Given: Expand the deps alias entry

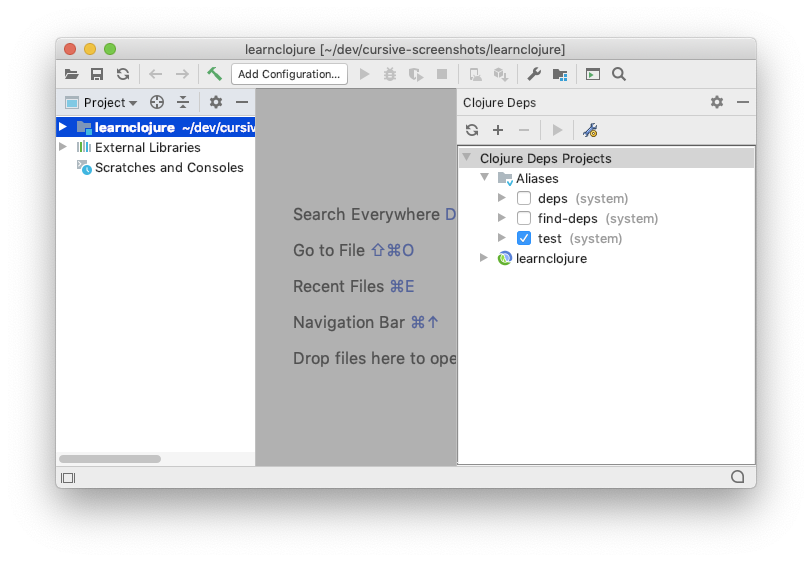Looking at the screenshot, I should coord(501,197).
